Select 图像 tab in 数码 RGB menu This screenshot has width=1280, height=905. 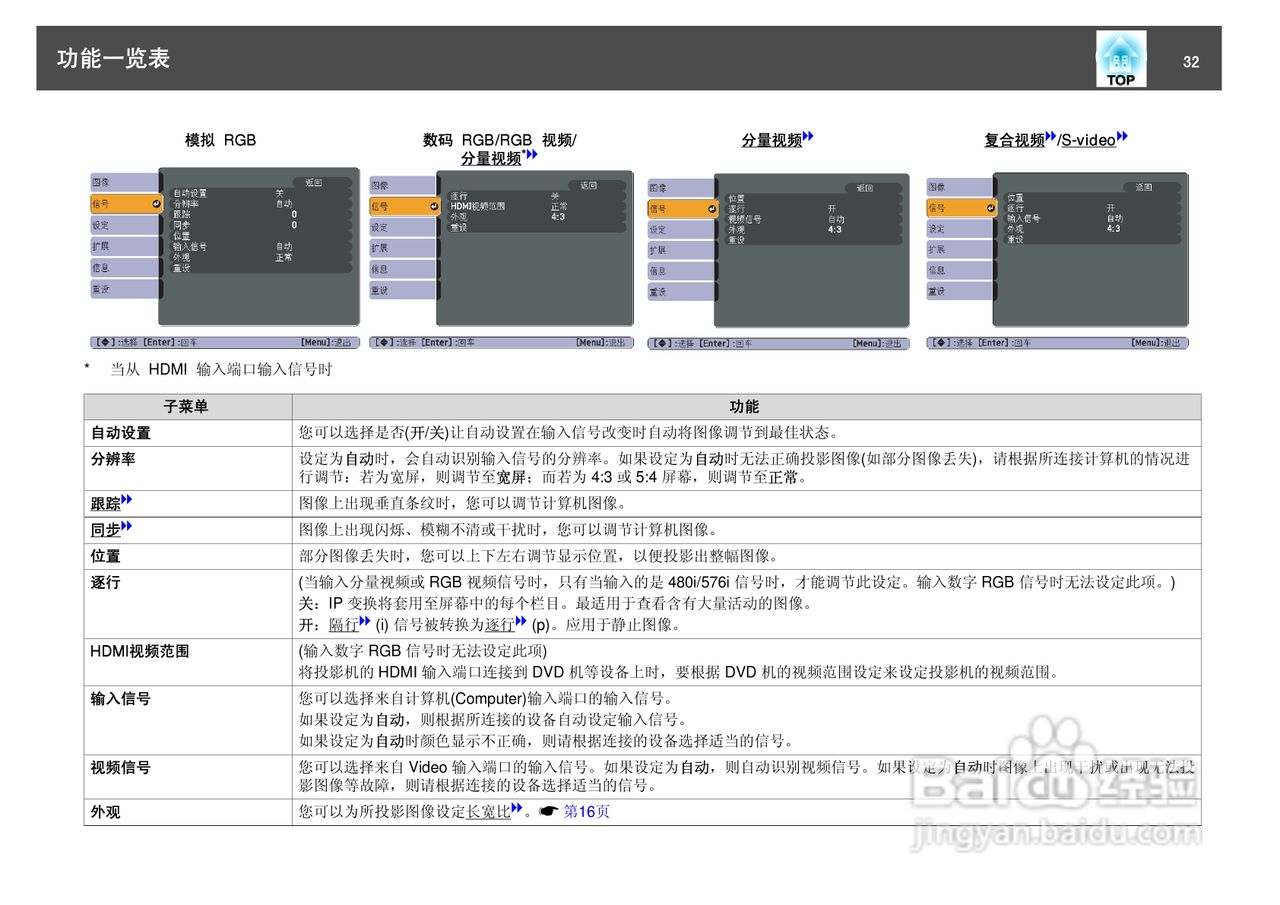pos(403,185)
